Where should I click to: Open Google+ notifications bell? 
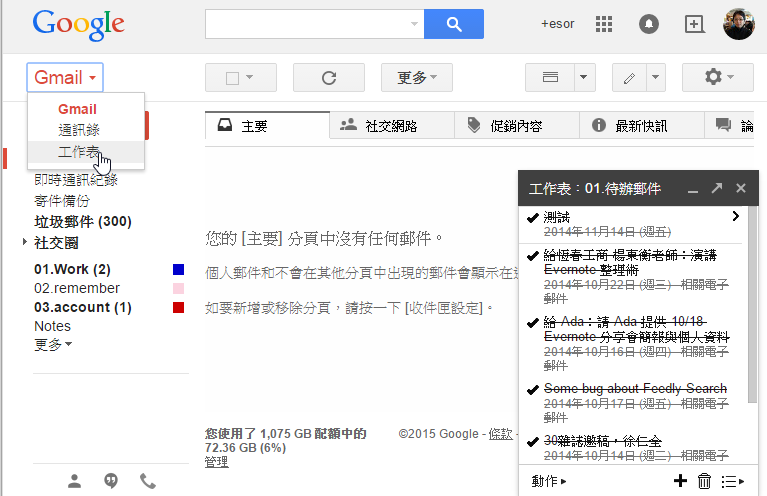(x=649, y=24)
